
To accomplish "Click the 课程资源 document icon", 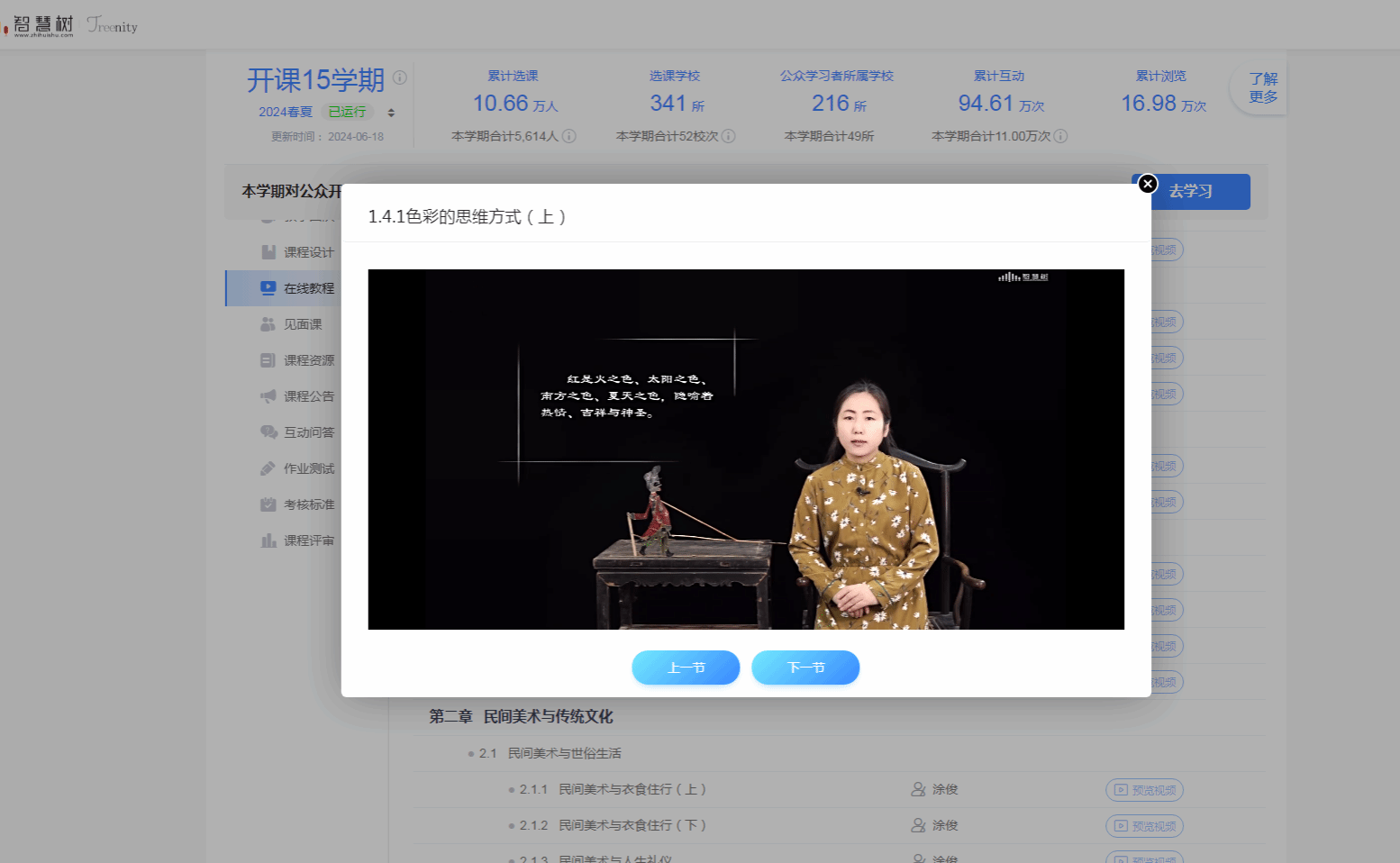I will 268,360.
